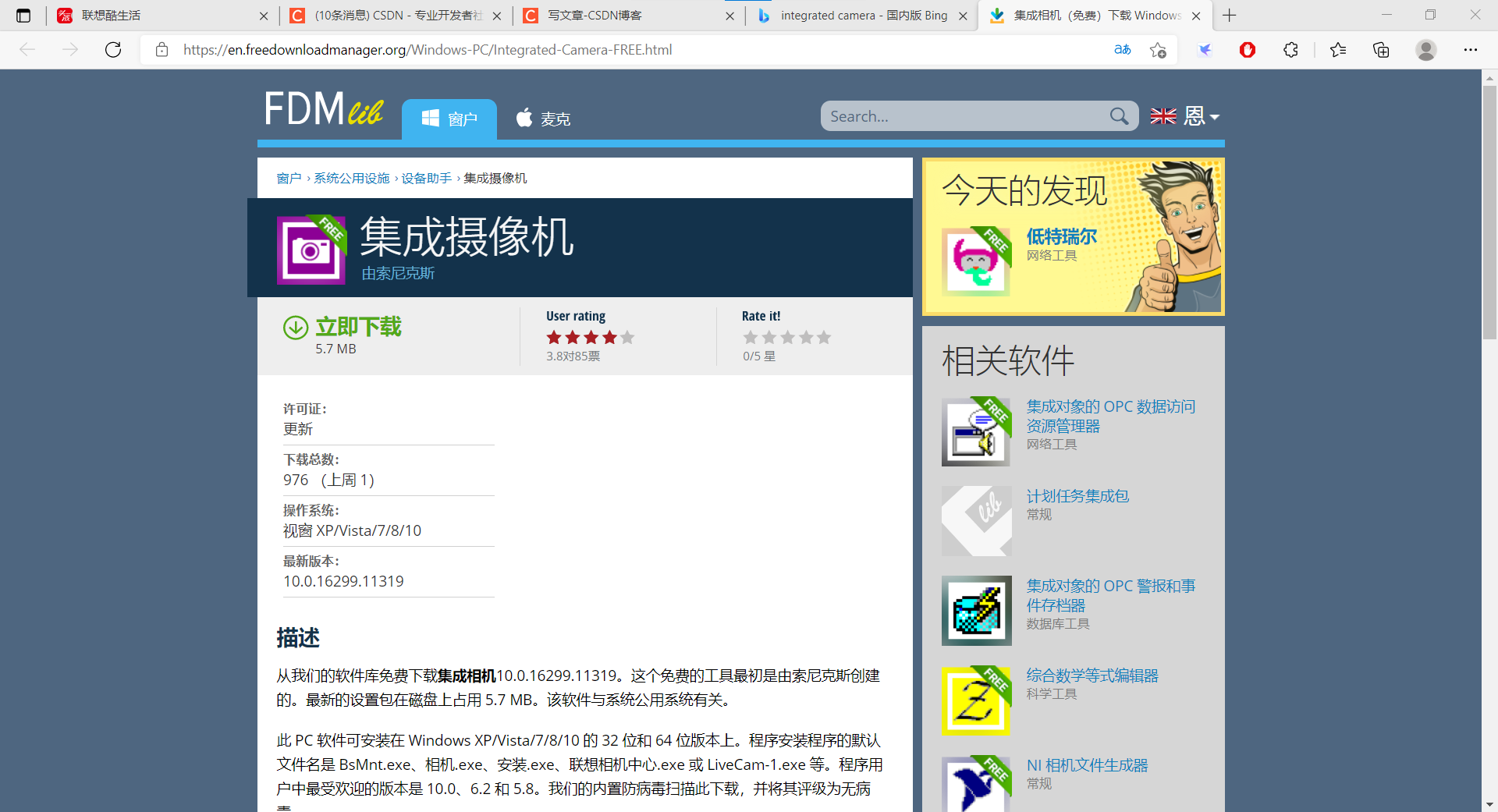Image resolution: width=1498 pixels, height=812 pixels.
Task: Open the Windows 窗户 tab
Action: coord(449,119)
